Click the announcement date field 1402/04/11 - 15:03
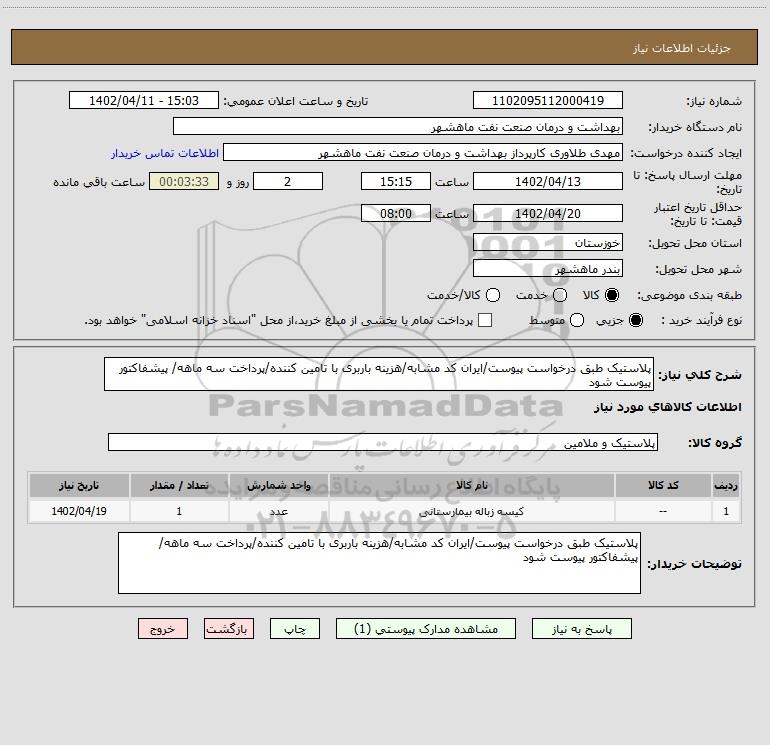 [x=144, y=100]
